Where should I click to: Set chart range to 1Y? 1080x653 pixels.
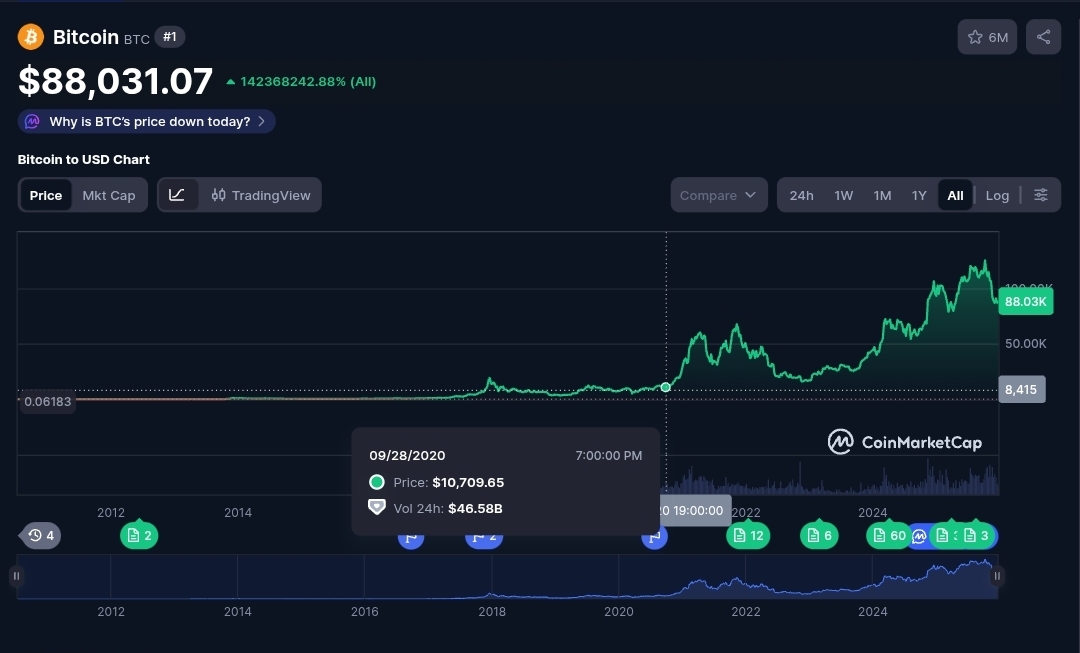click(x=919, y=195)
